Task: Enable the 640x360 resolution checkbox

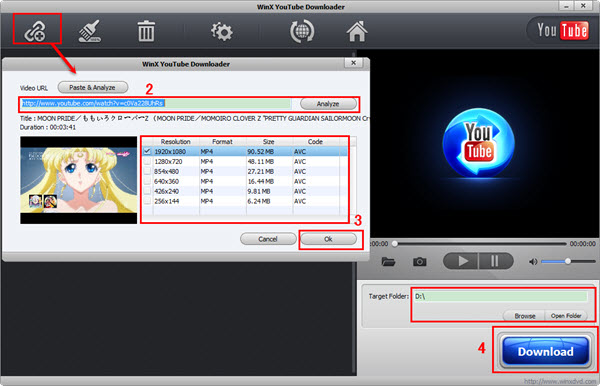Action: click(147, 181)
